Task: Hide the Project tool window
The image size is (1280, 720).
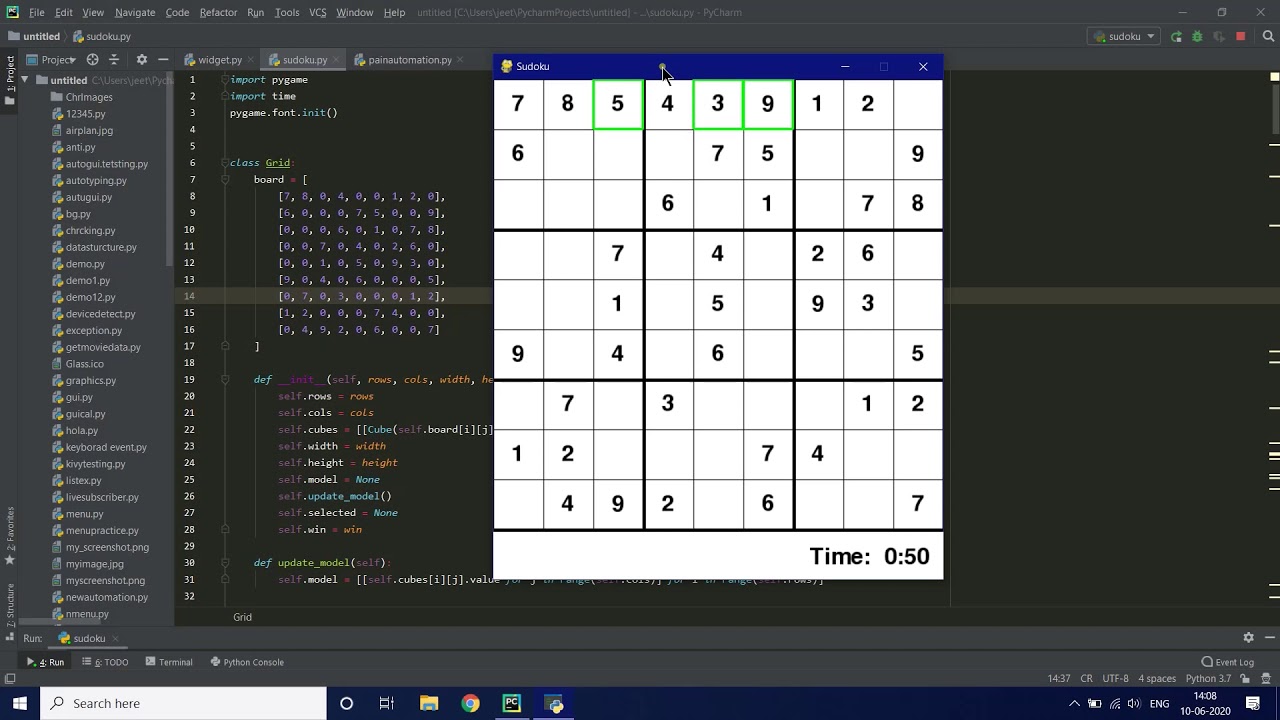Action: pos(162,60)
